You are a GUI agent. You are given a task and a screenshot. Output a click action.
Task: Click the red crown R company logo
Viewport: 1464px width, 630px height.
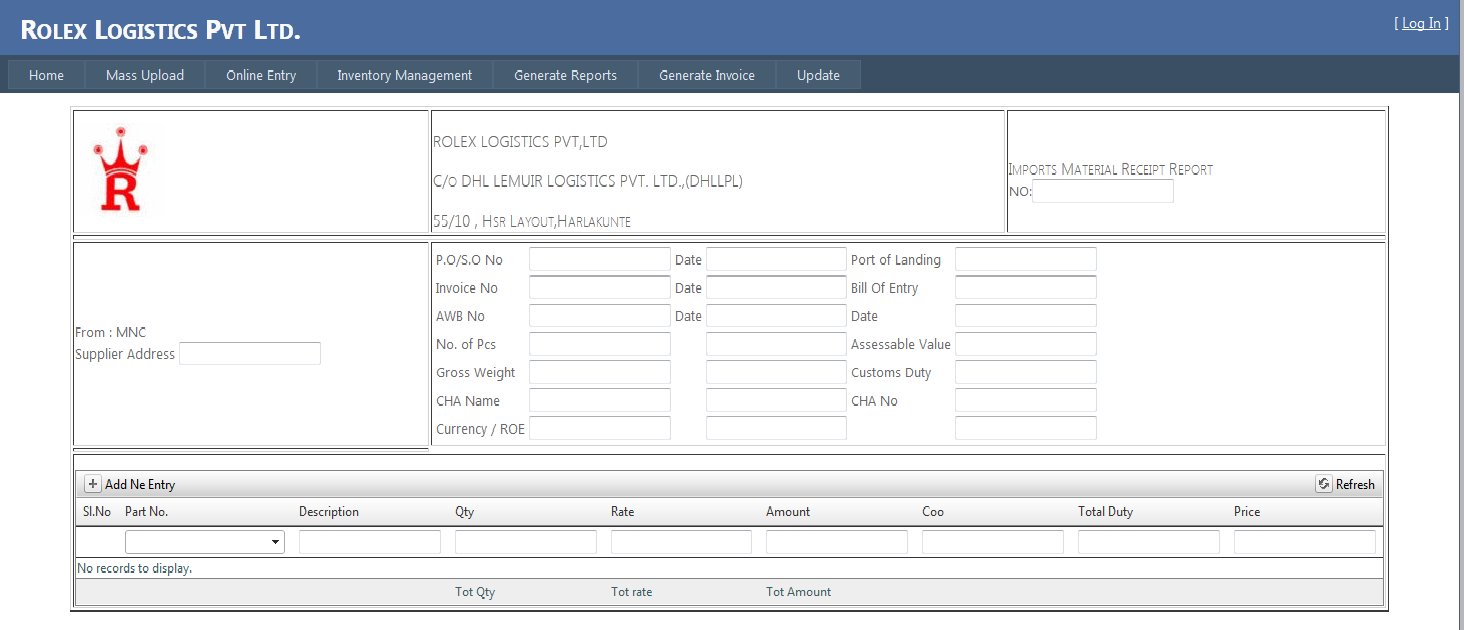click(x=120, y=170)
